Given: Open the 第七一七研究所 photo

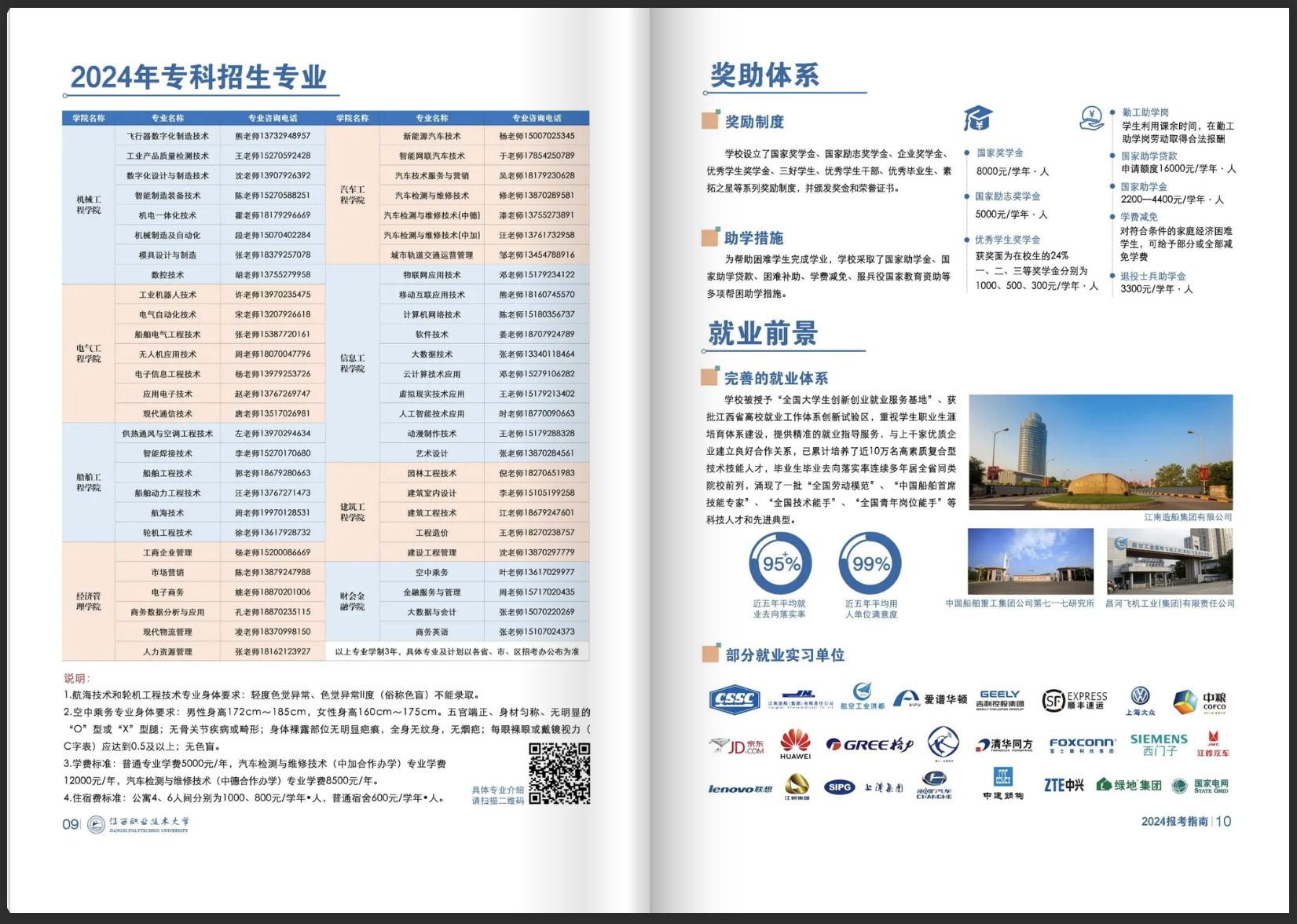Looking at the screenshot, I should 1031,561.
